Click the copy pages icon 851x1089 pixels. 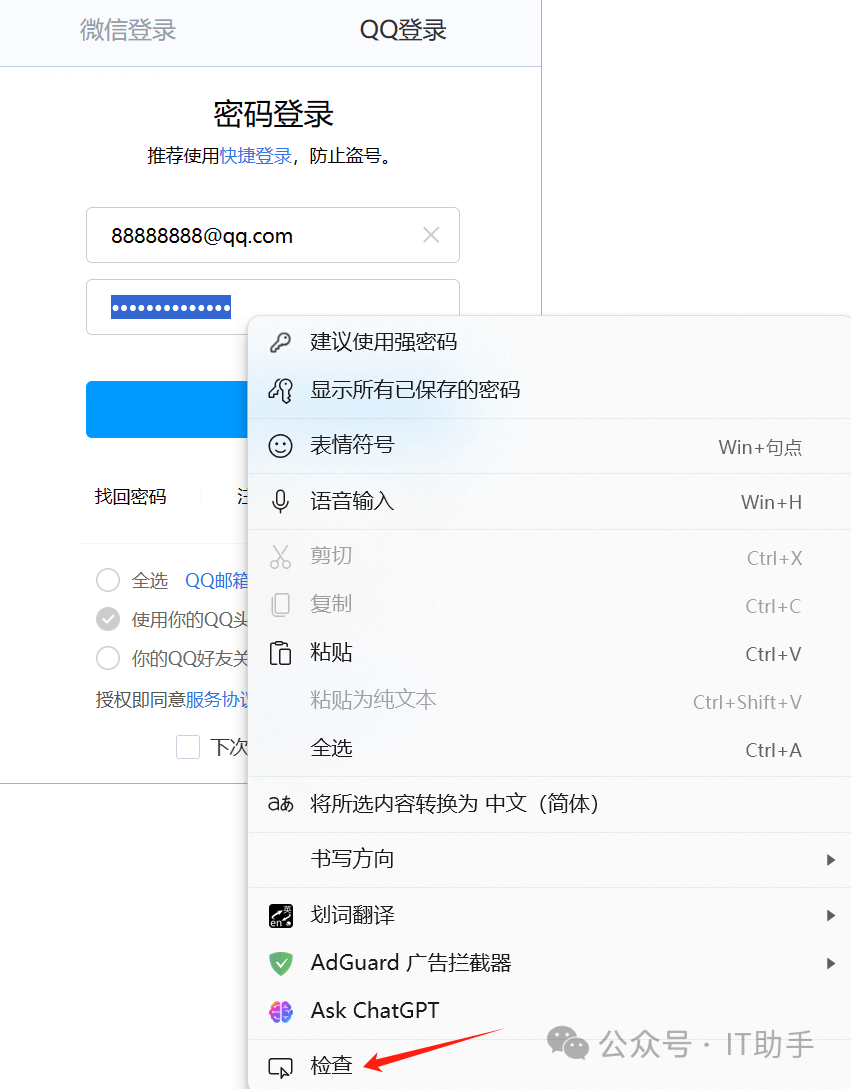(x=280, y=604)
